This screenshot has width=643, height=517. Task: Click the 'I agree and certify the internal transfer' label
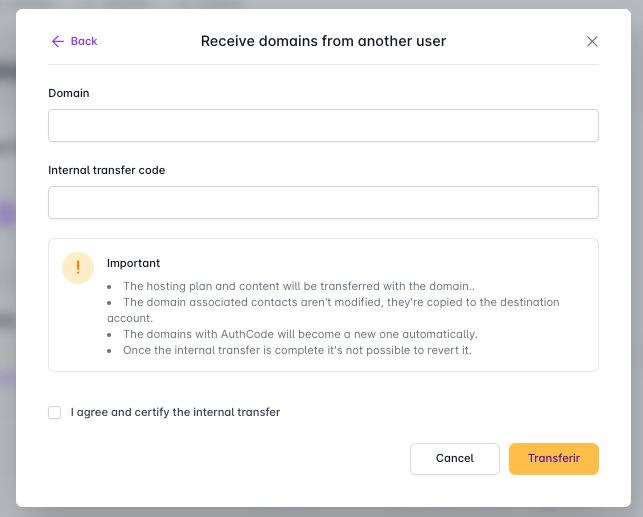click(x=175, y=412)
